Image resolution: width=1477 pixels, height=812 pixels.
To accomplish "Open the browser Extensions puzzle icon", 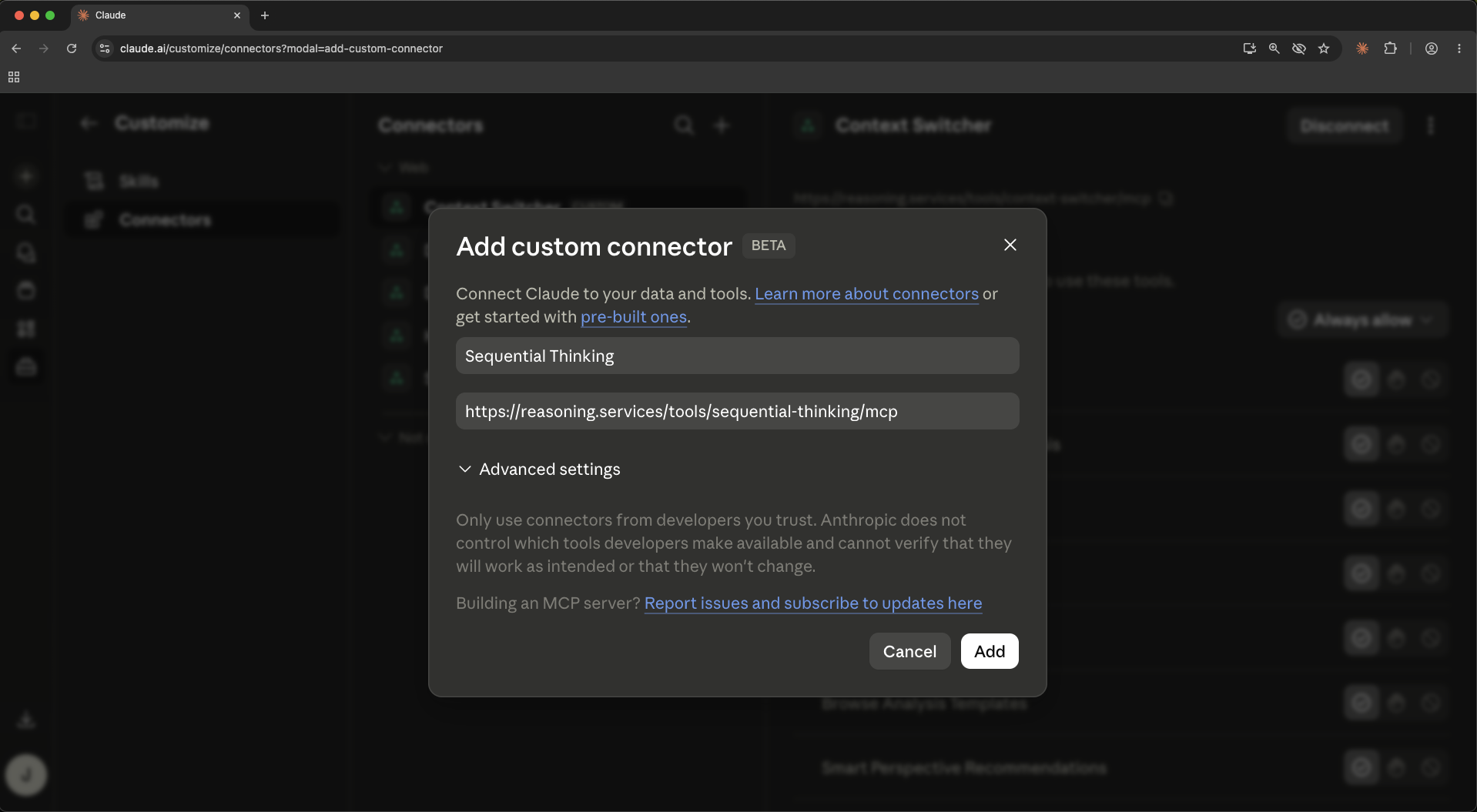I will (x=1390, y=48).
